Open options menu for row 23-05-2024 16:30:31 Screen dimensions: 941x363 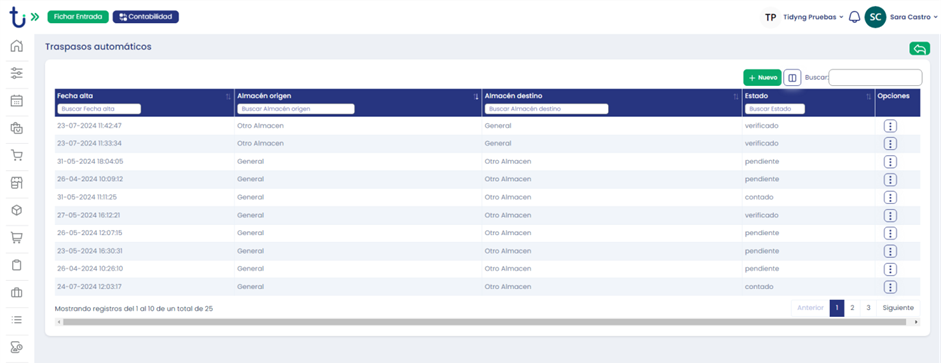pyautogui.click(x=891, y=251)
